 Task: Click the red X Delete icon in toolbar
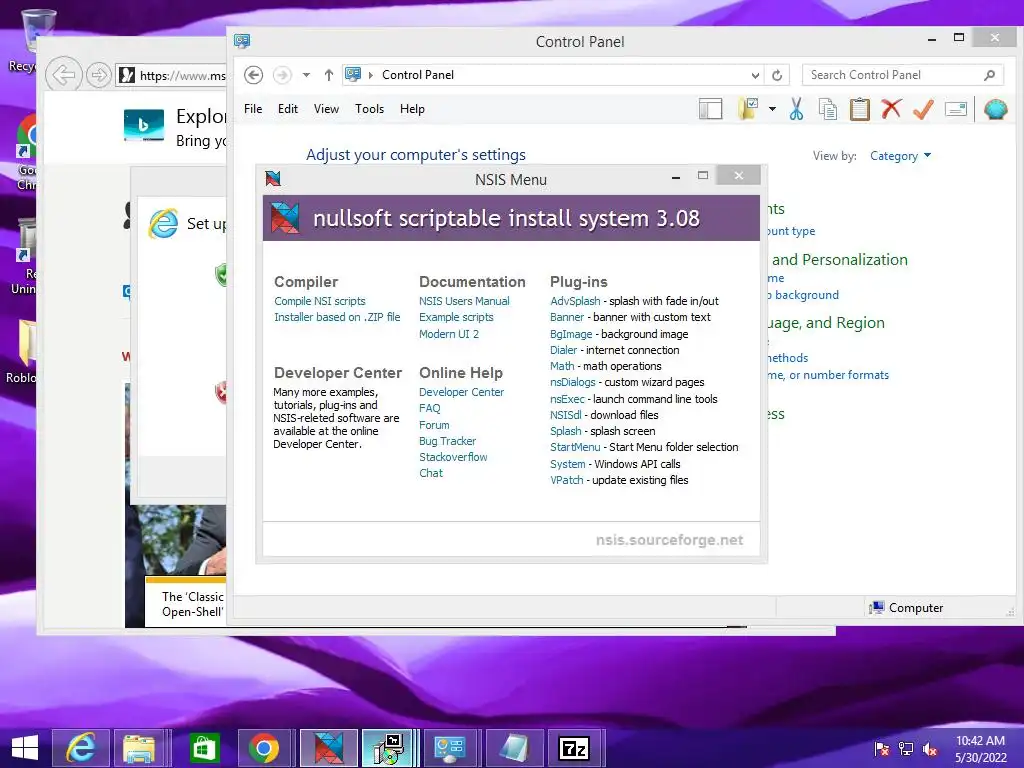pyautogui.click(x=891, y=108)
